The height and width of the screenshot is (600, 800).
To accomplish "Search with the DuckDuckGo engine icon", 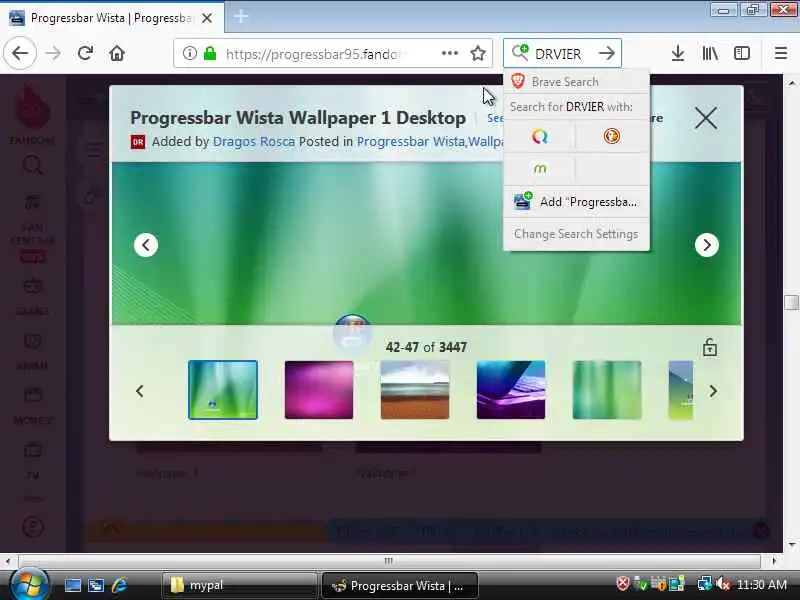I will [612, 136].
